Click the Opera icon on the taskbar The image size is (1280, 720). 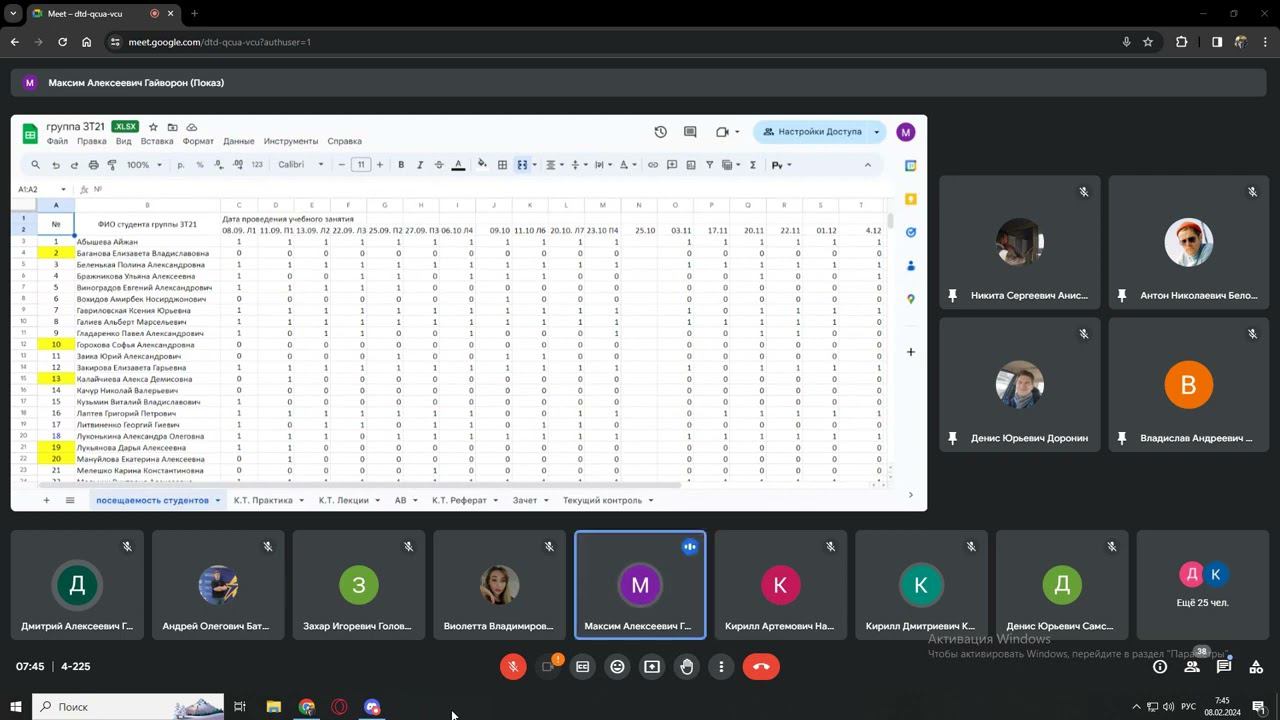[x=340, y=707]
